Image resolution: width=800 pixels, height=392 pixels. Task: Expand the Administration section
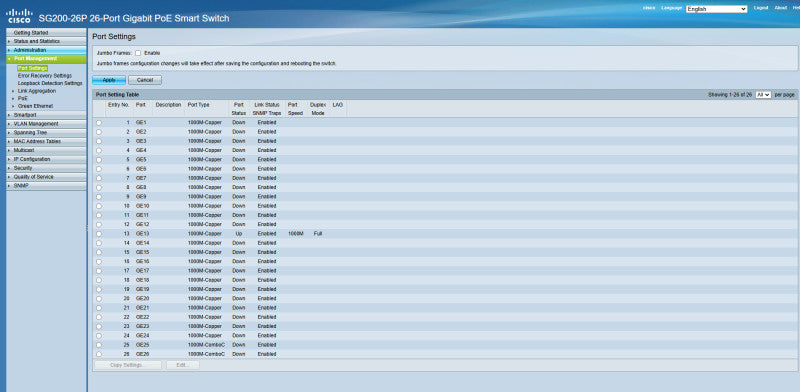pyautogui.click(x=46, y=50)
